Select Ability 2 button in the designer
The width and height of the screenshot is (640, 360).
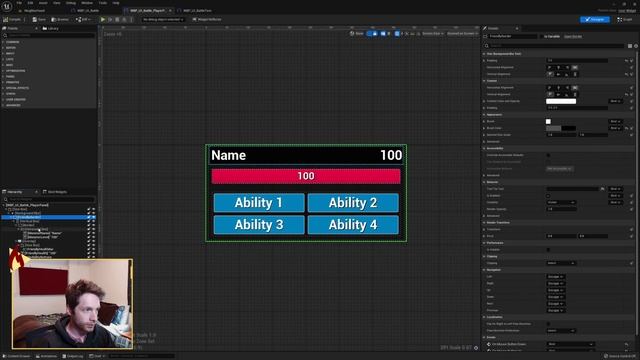(x=353, y=203)
